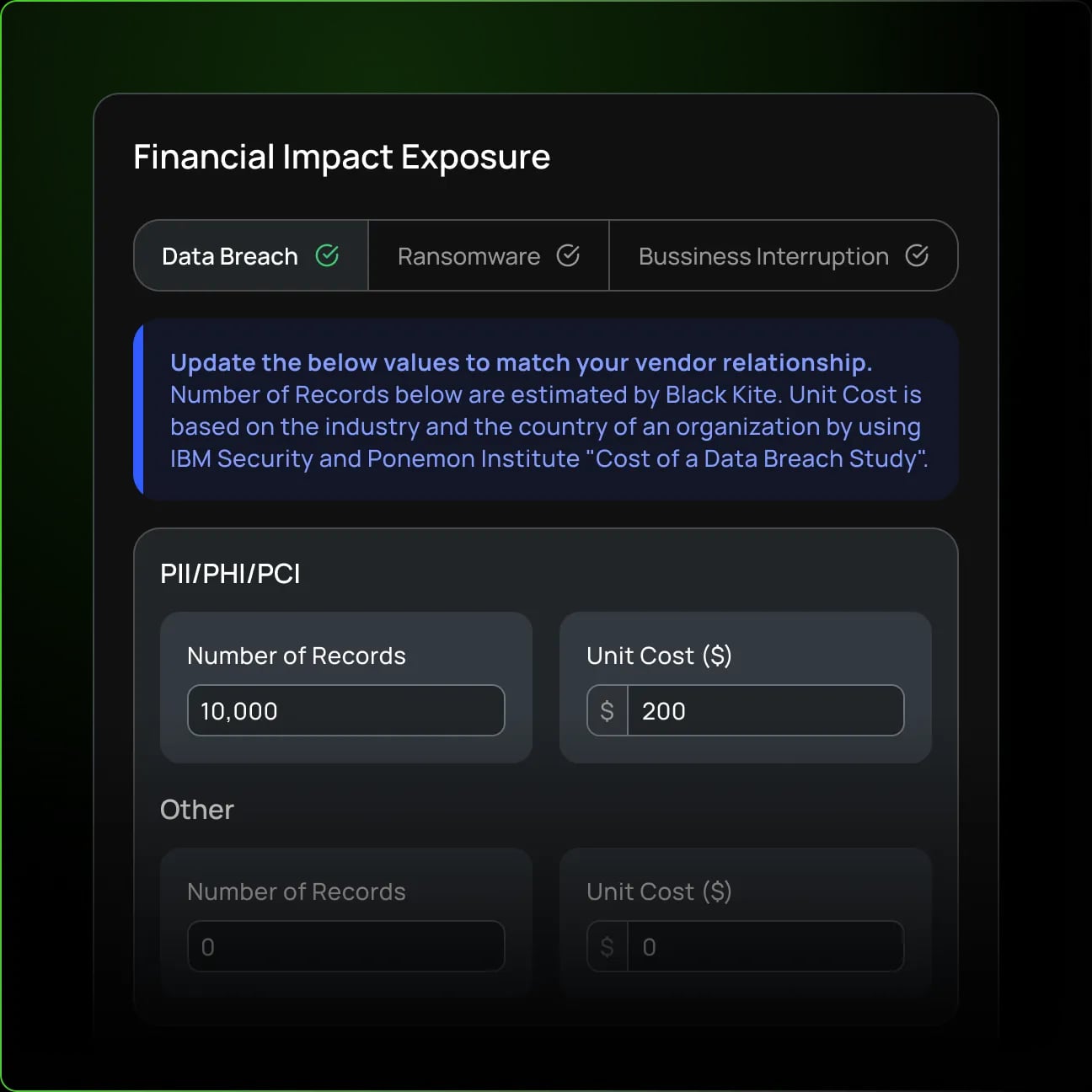Click the dollar sign prefix in PII Unit Cost
This screenshot has width=1092, height=1092.
(606, 710)
